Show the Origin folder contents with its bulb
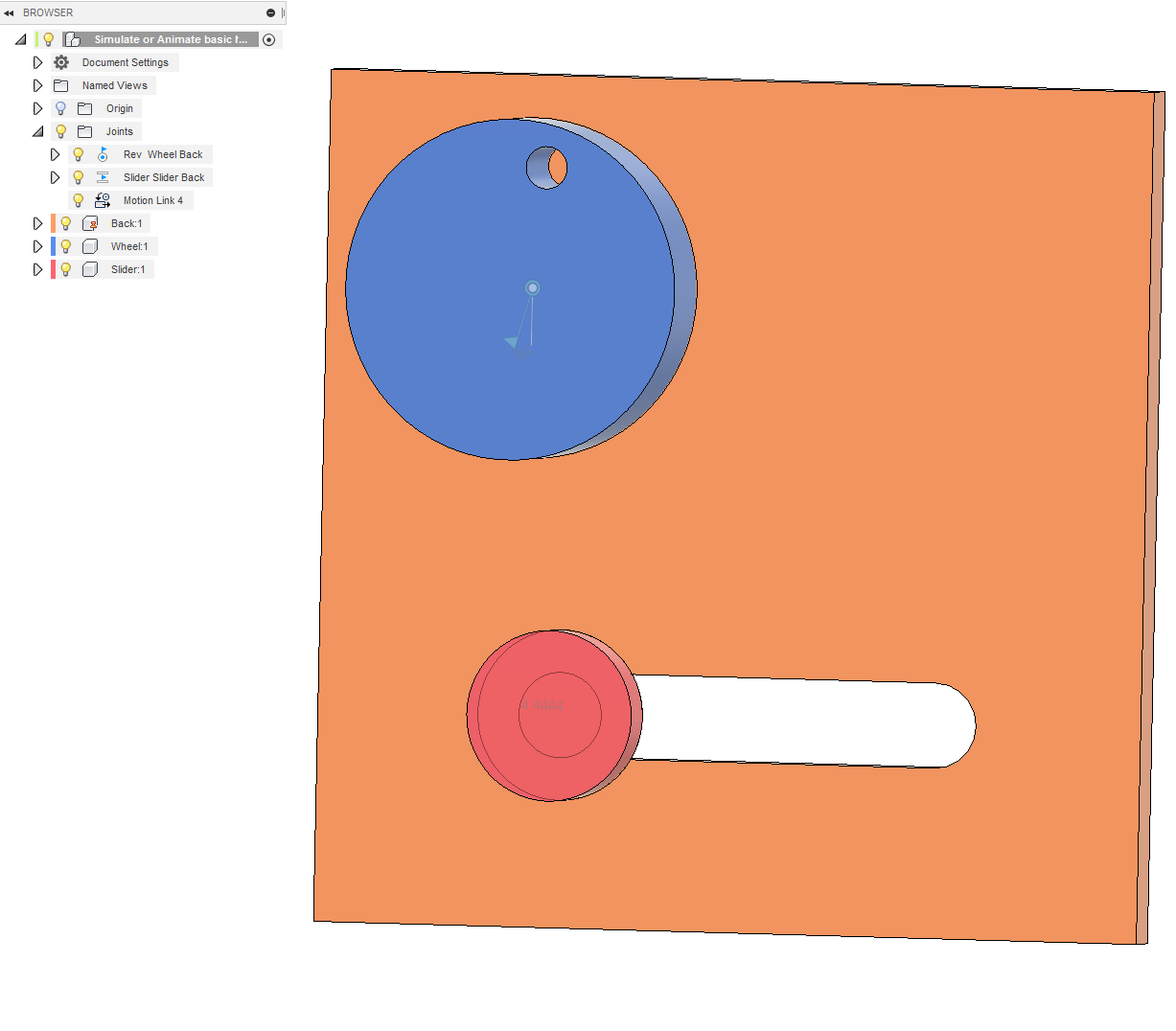 (x=59, y=107)
